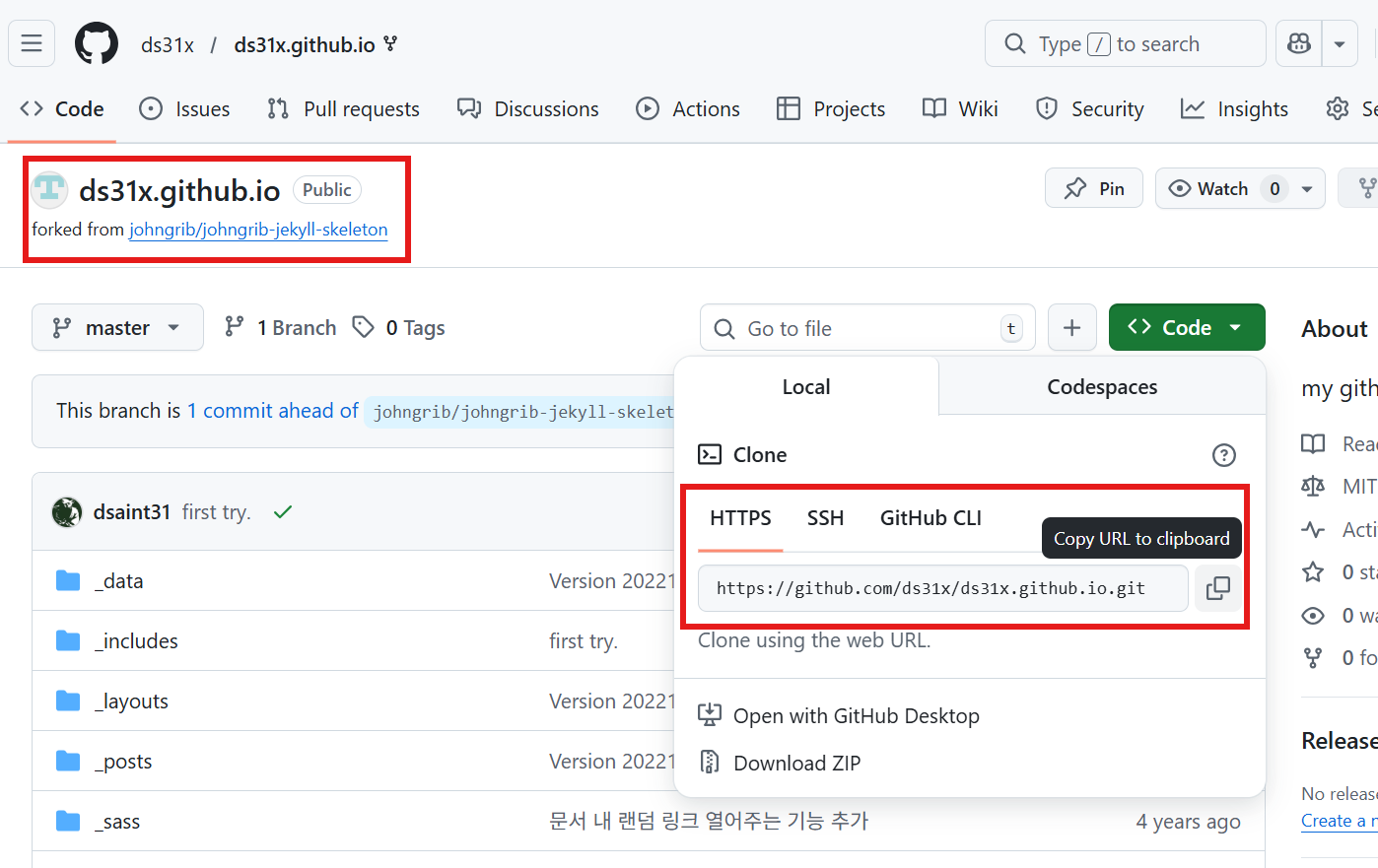Click the GitHub Octocat logo

(97, 43)
